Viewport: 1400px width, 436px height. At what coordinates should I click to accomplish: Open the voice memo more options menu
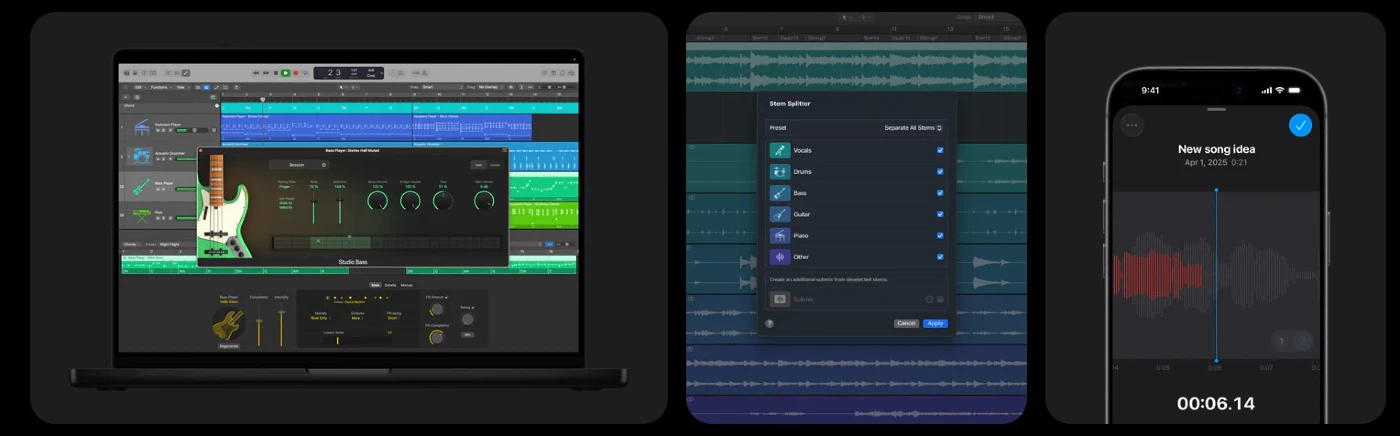click(1132, 125)
